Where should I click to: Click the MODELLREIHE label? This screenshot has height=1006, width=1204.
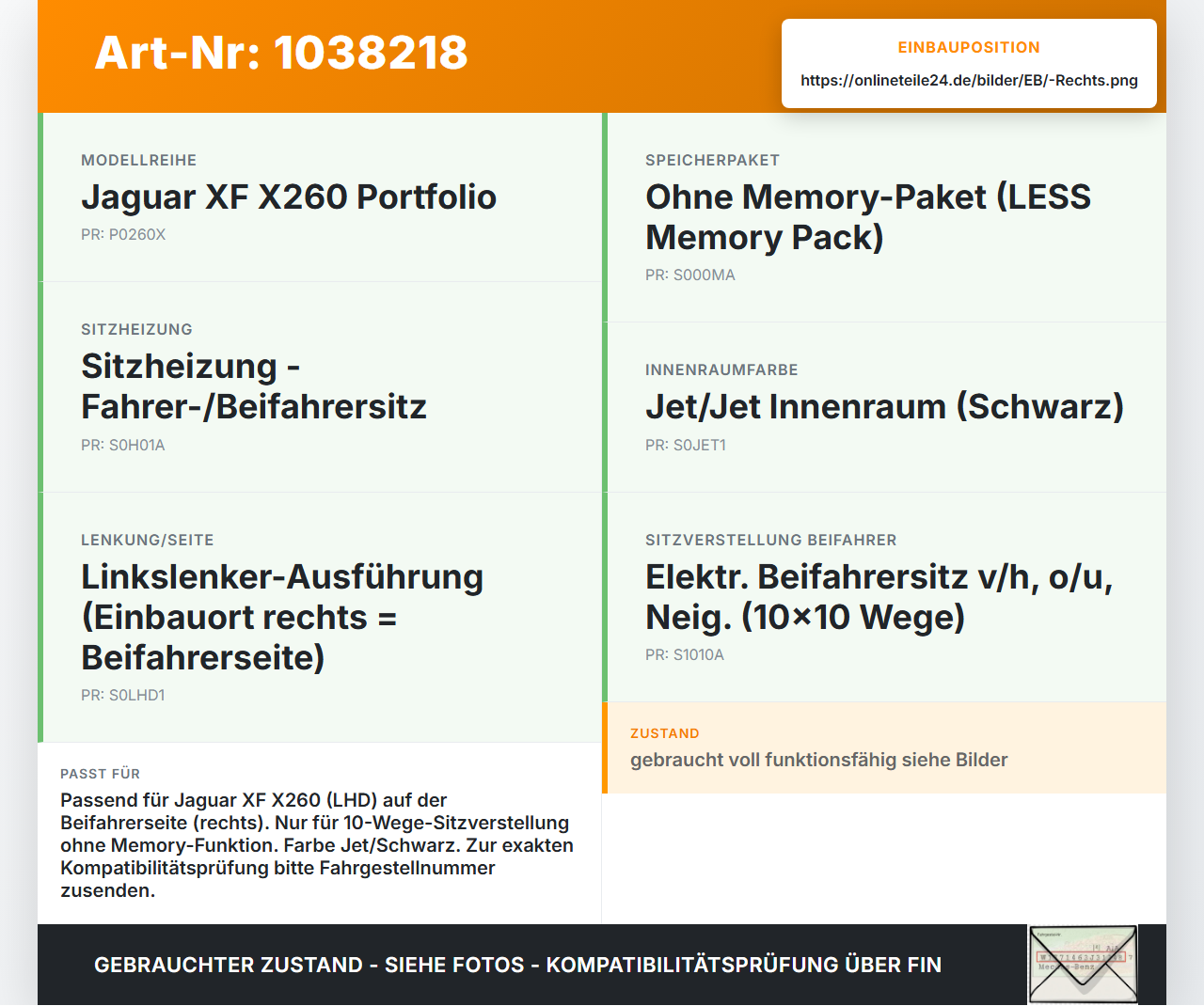click(x=139, y=160)
